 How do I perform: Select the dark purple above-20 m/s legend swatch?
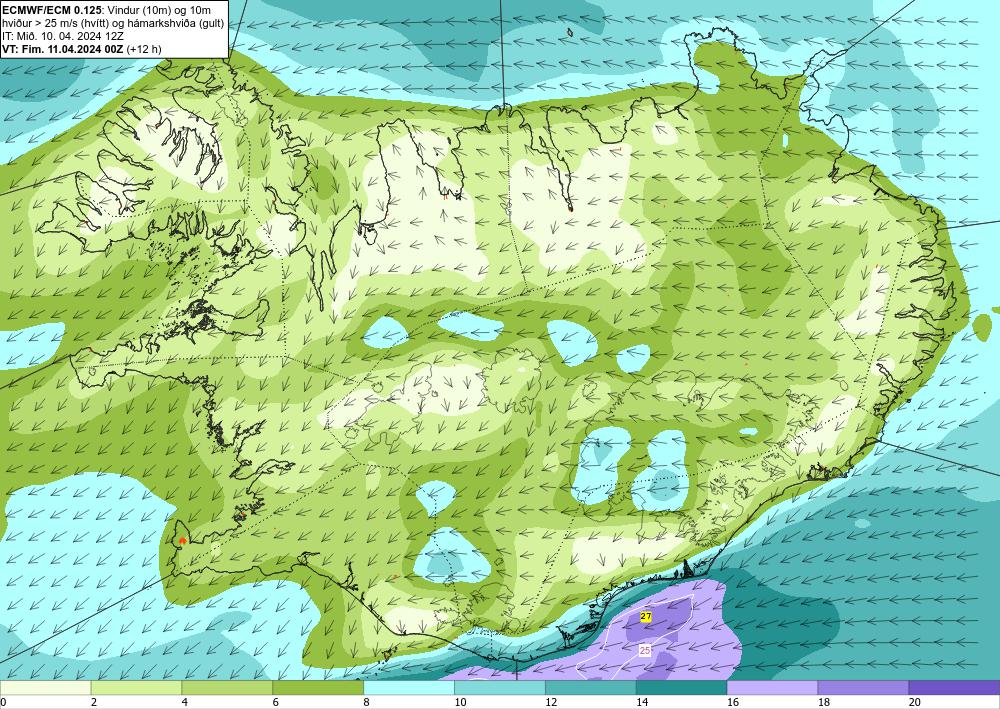954,688
